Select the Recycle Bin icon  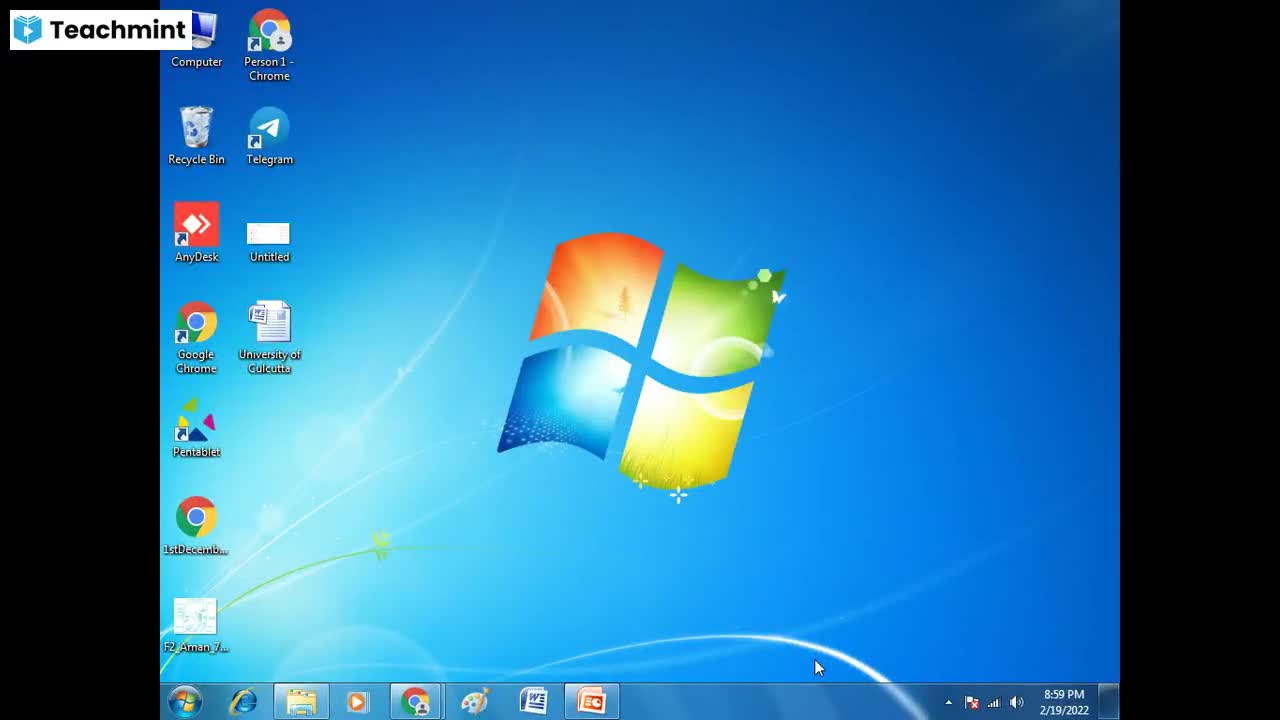click(196, 136)
